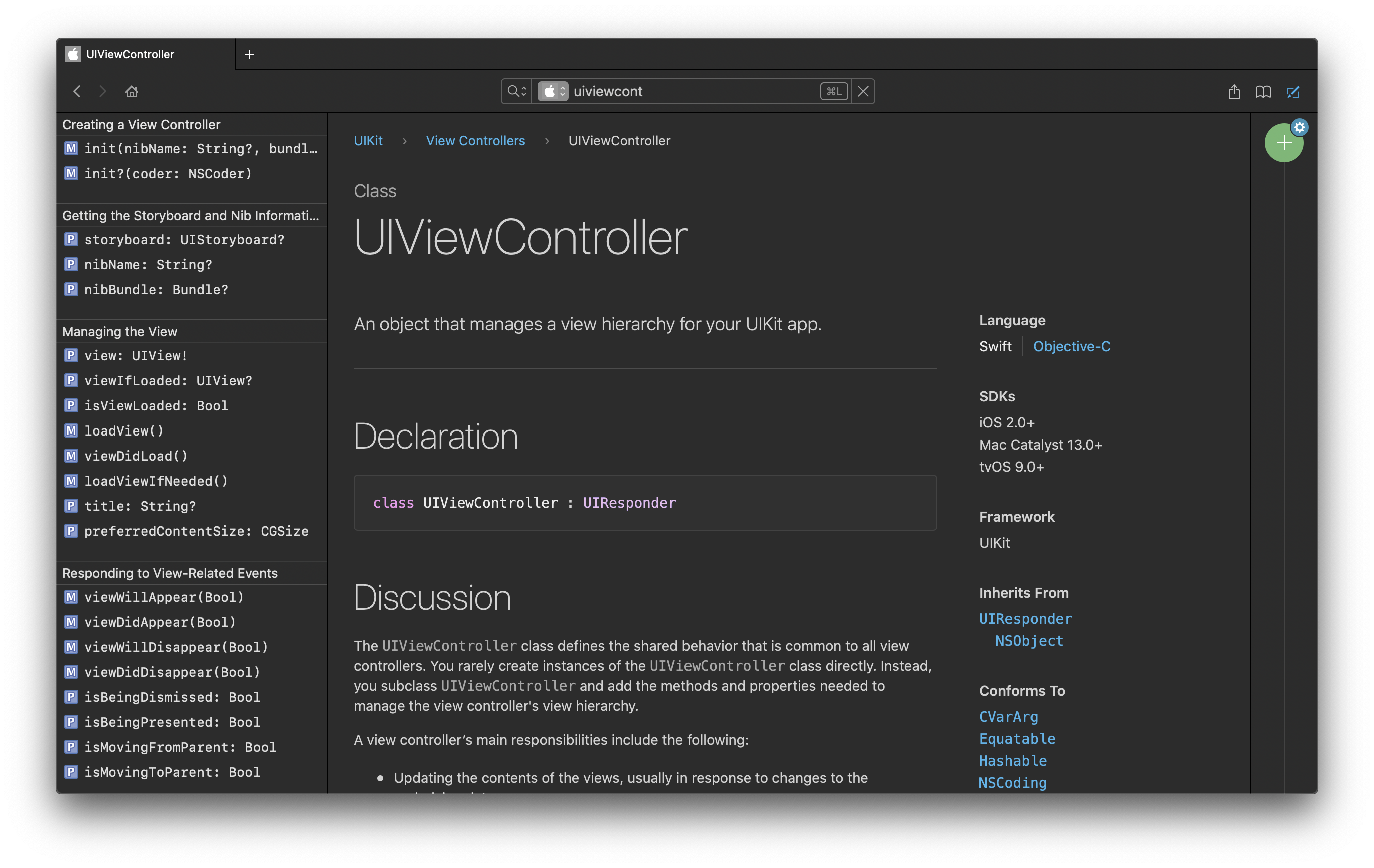Open the home page icon

pos(132,91)
